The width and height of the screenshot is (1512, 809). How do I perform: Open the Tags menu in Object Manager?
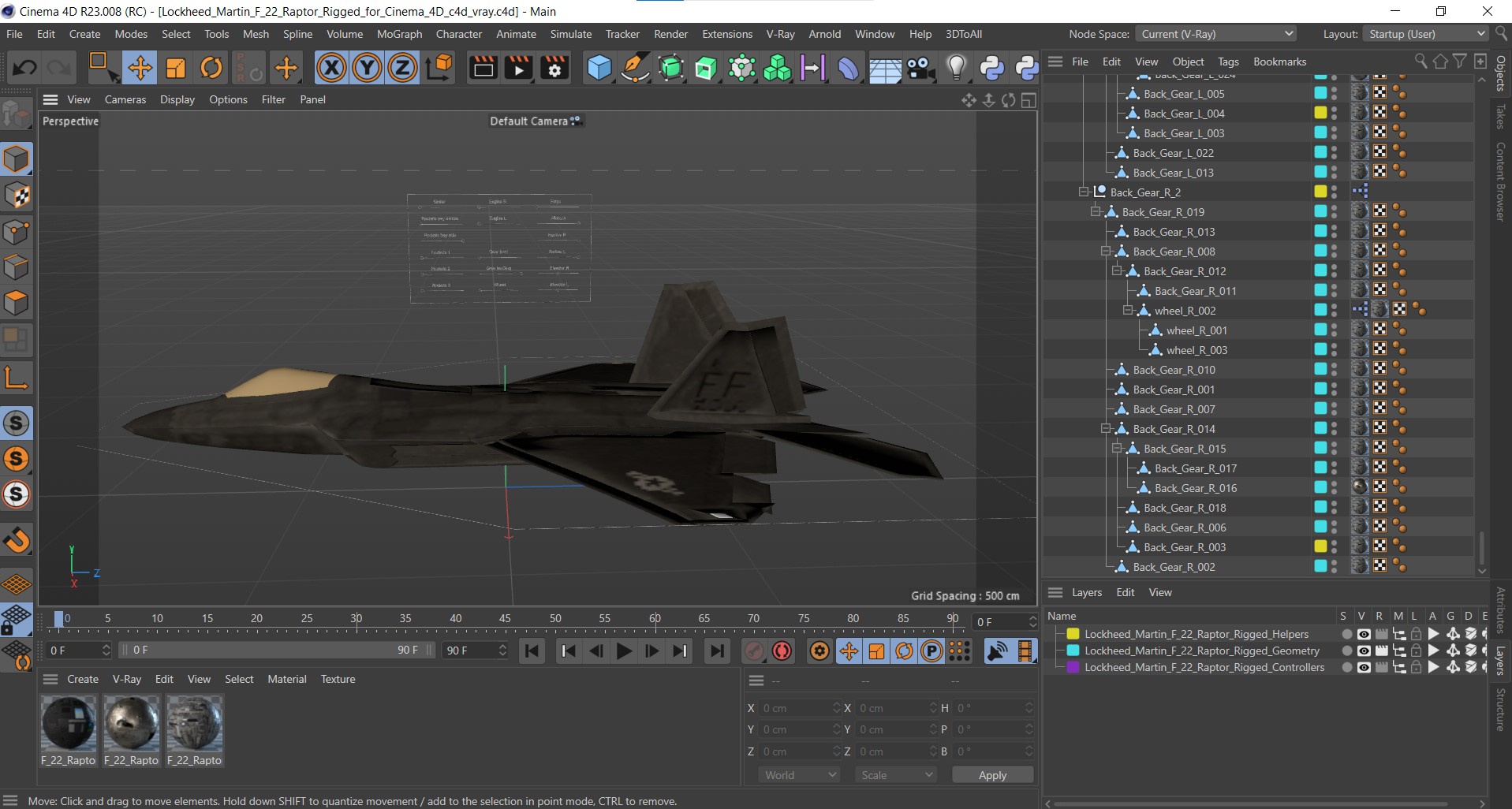click(x=1228, y=62)
